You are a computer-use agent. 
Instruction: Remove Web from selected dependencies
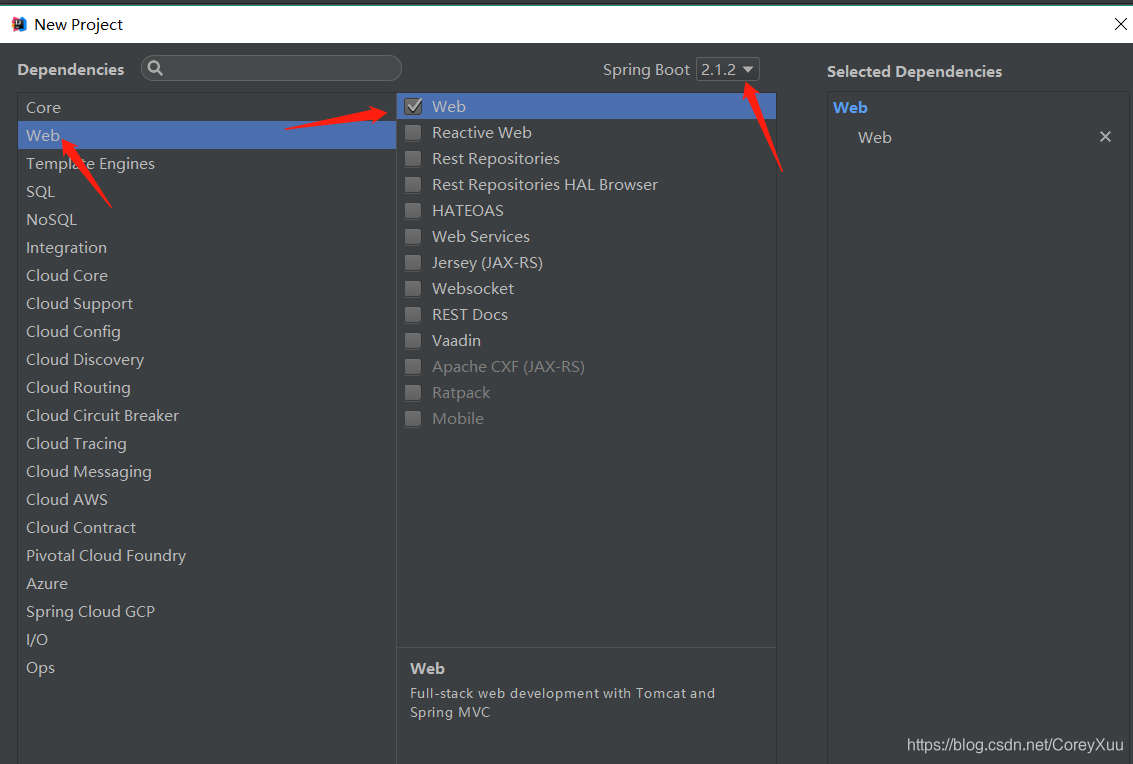1105,137
